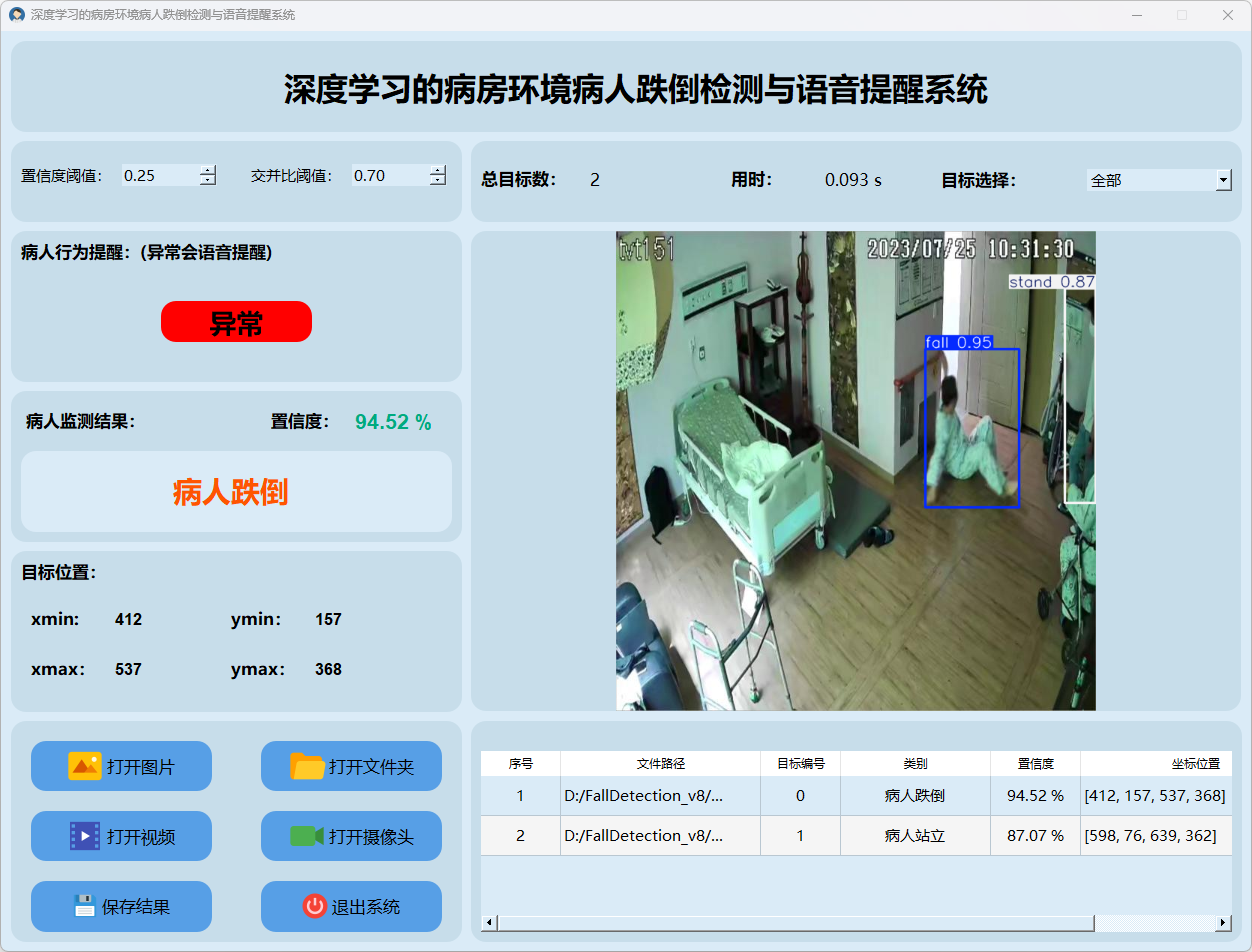Load a video with 打开视频 label
1252x952 pixels.
(x=141, y=837)
